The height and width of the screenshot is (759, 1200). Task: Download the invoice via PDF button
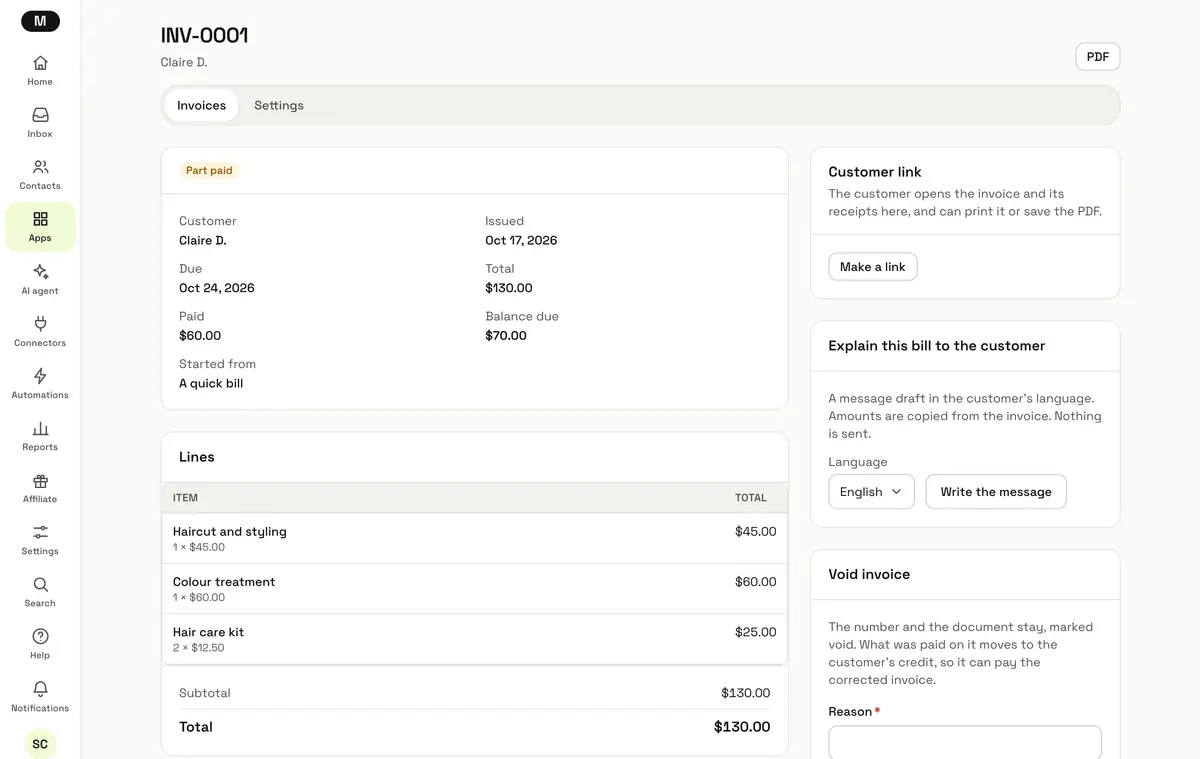pyautogui.click(x=1098, y=57)
